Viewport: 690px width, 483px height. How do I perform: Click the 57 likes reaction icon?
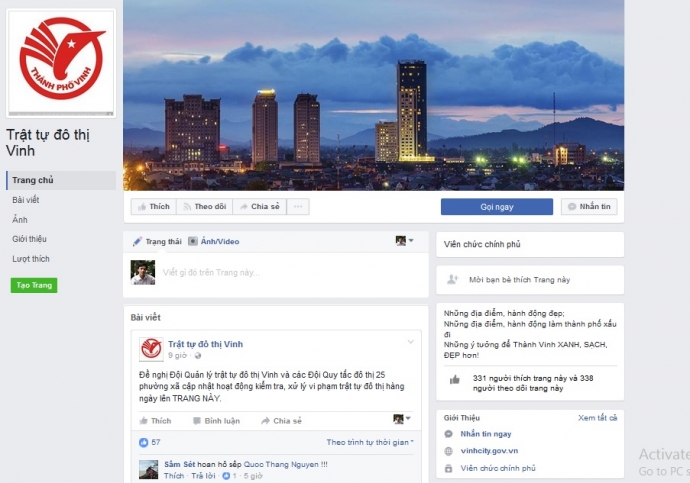pos(143,442)
